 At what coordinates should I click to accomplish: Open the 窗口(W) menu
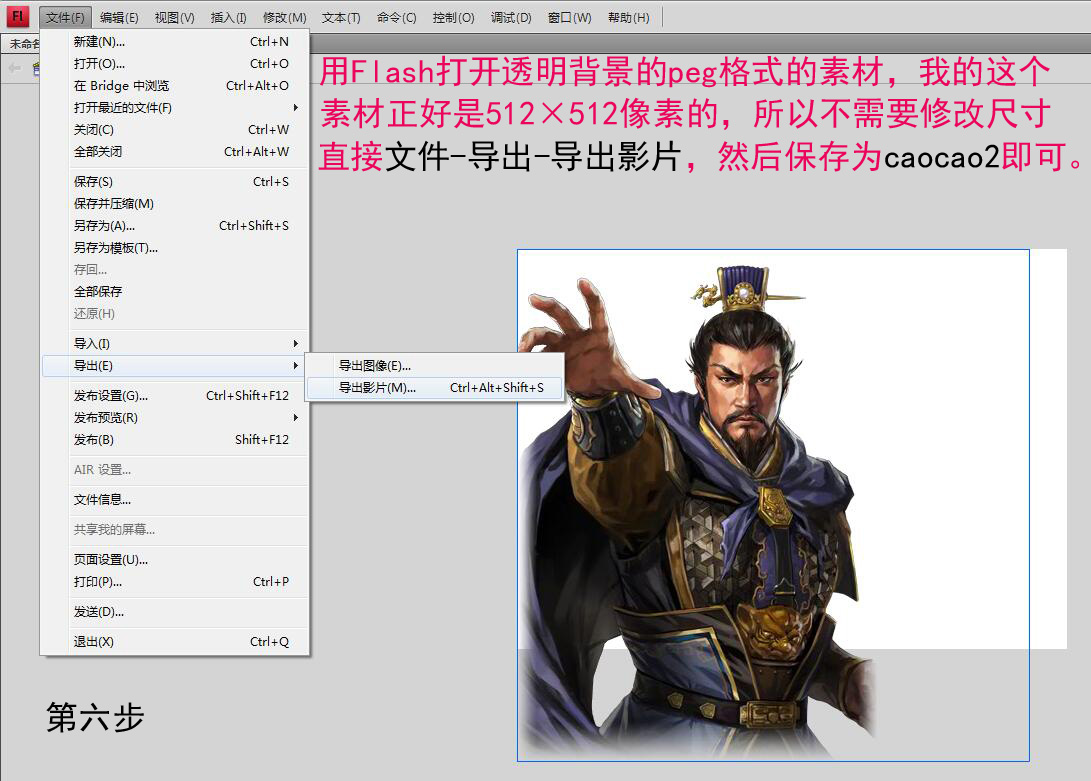click(569, 17)
